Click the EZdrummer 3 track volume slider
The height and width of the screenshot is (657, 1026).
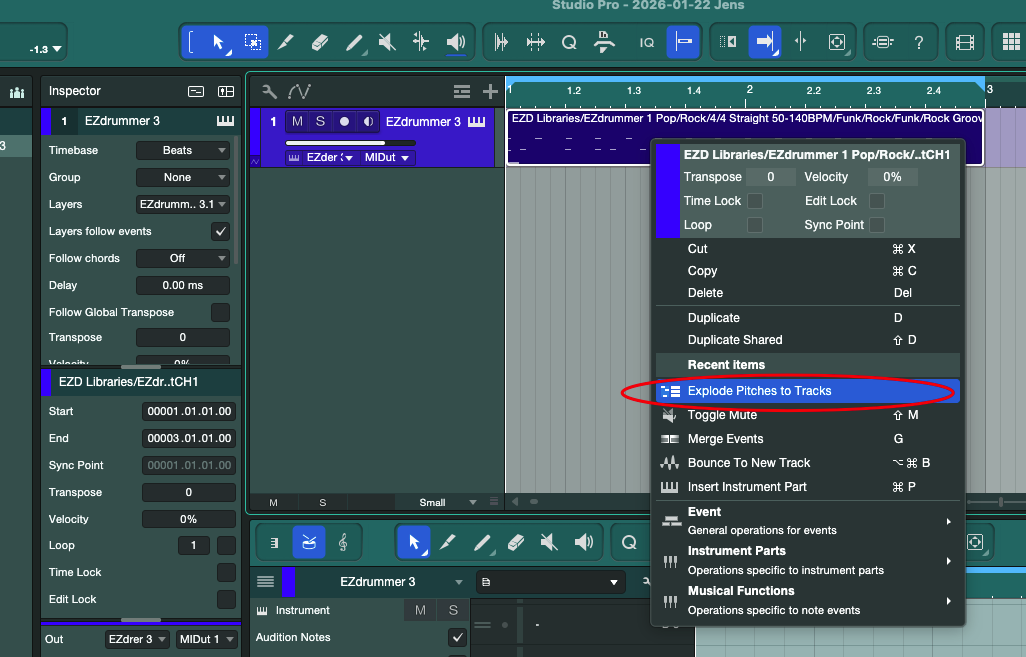click(x=350, y=143)
